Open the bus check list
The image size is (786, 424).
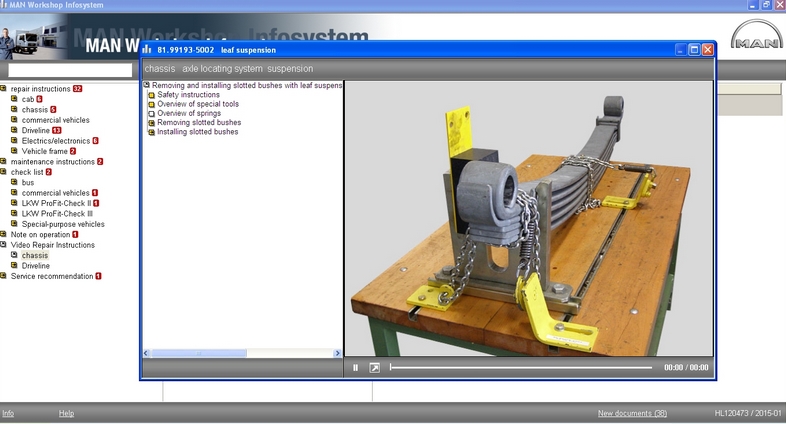[28, 182]
